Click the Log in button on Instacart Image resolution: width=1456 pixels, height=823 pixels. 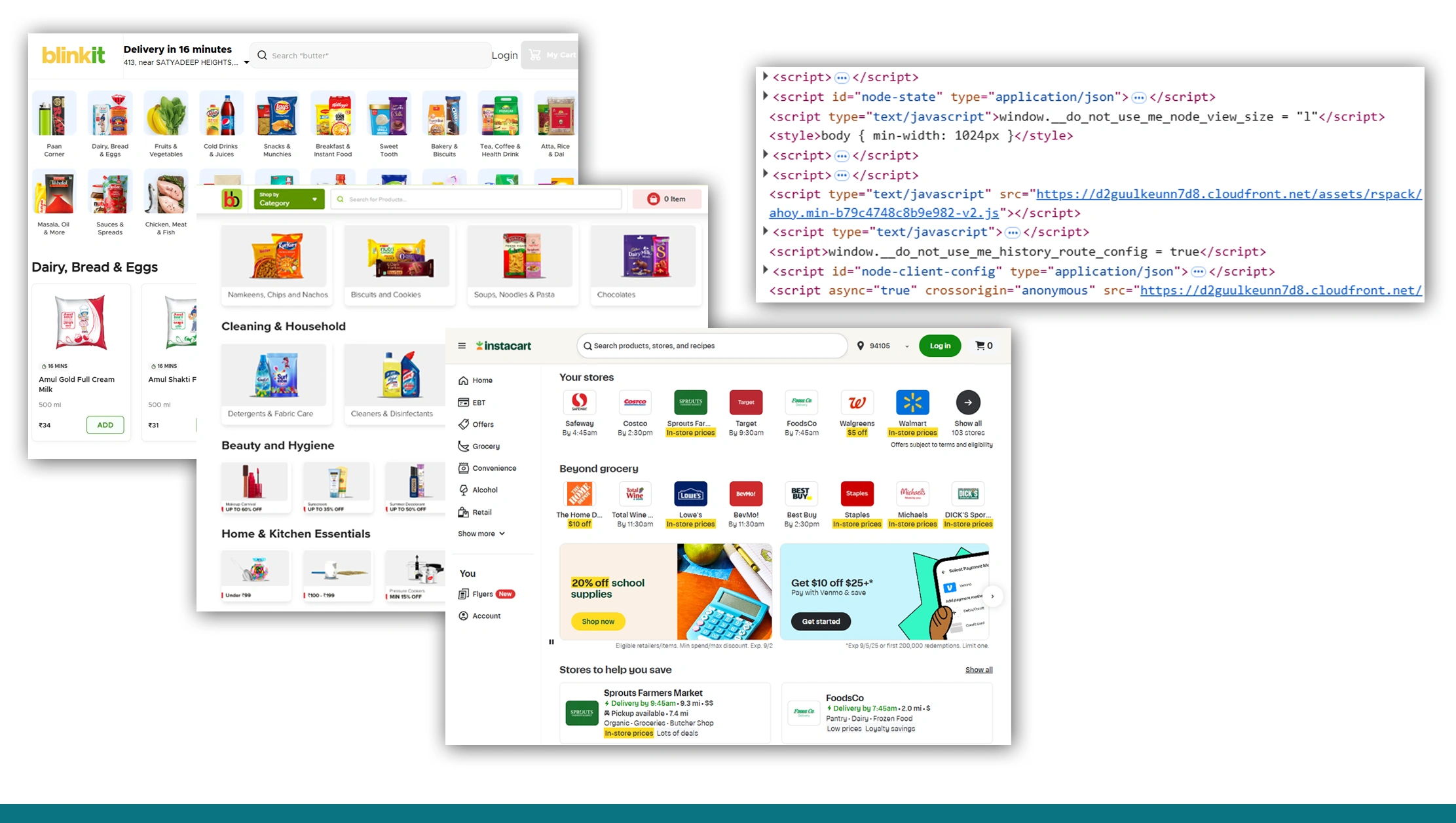coord(939,345)
